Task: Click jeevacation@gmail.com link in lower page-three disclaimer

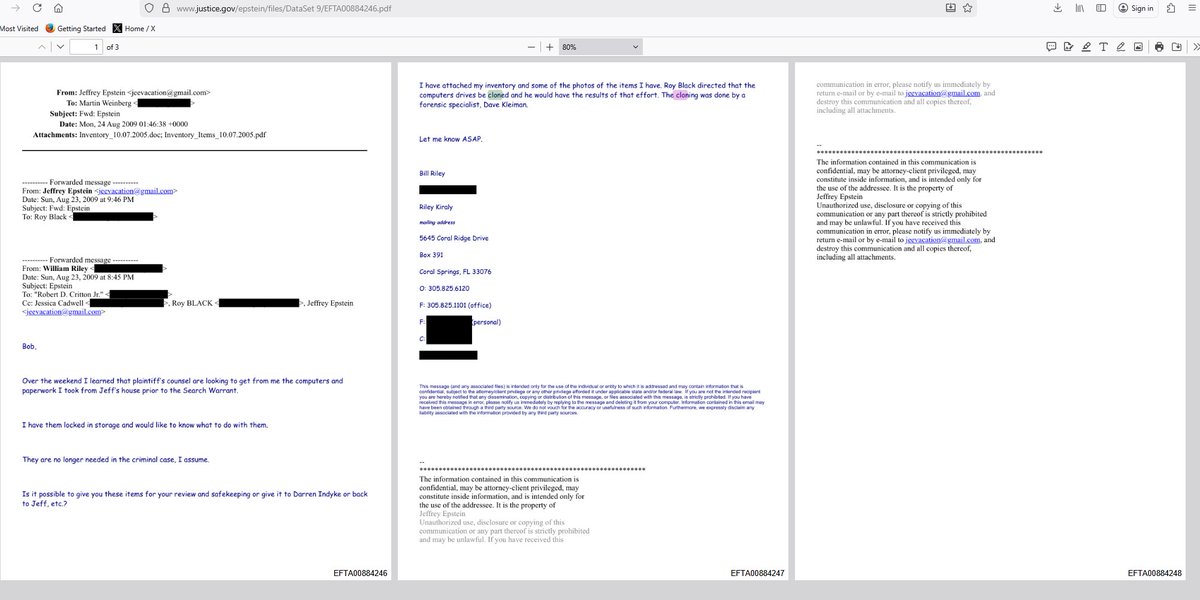Action: pos(943,241)
